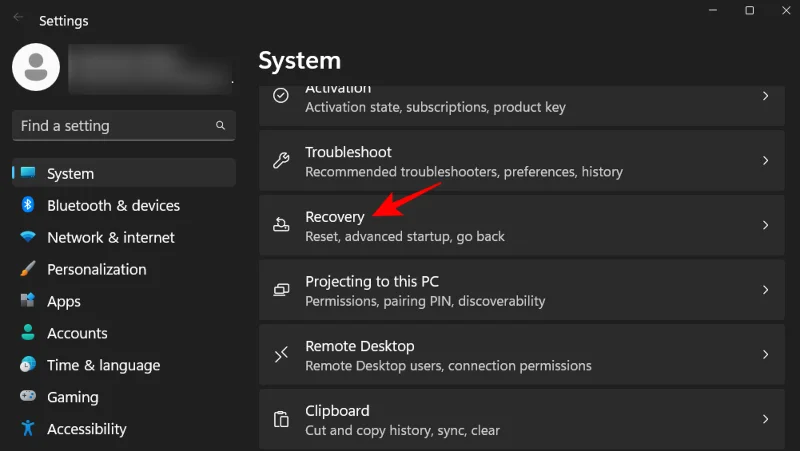800x451 pixels.
Task: Click the search magnifier icon
Action: pyautogui.click(x=220, y=125)
